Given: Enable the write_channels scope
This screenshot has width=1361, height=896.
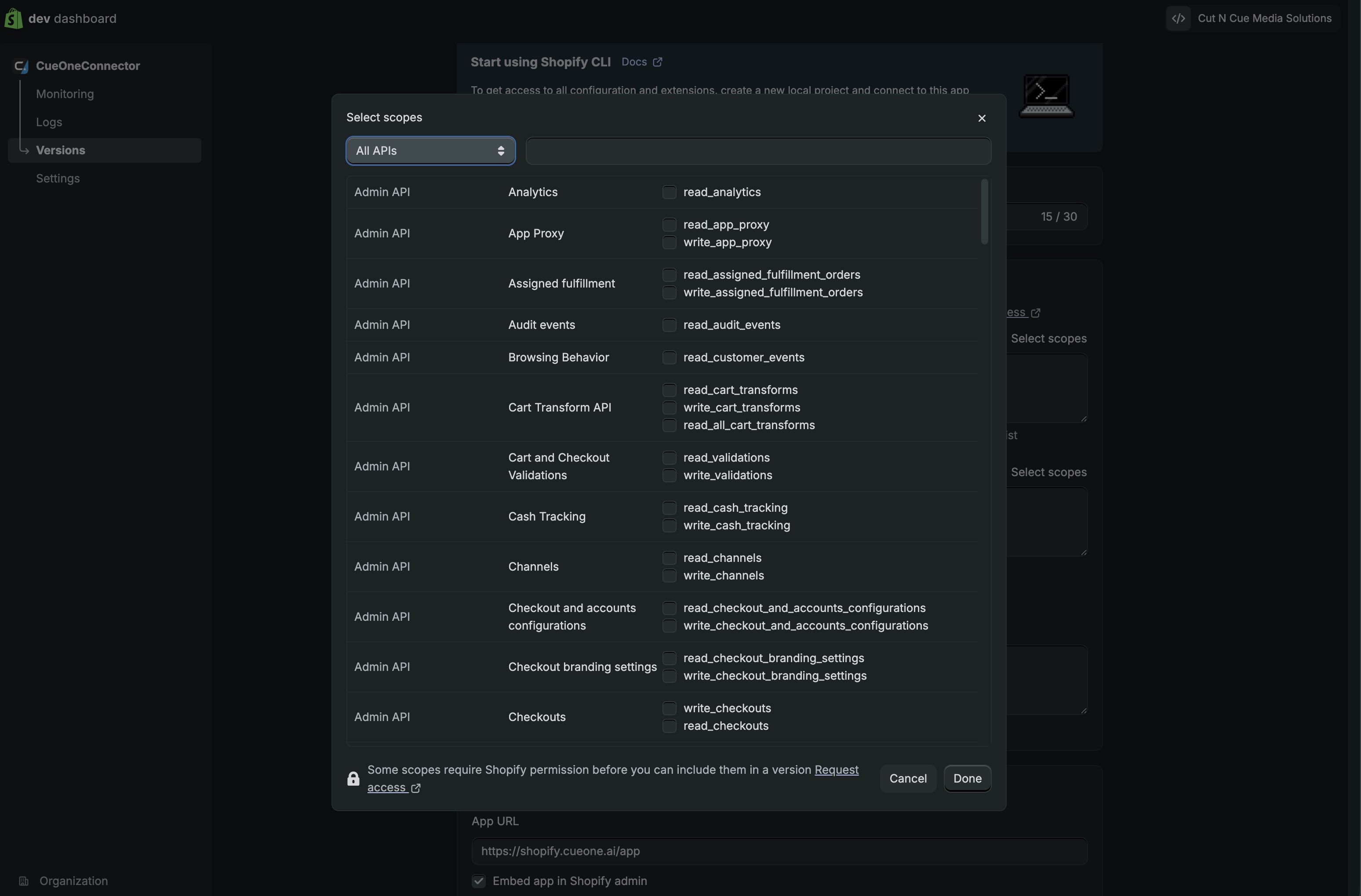Looking at the screenshot, I should (669, 576).
